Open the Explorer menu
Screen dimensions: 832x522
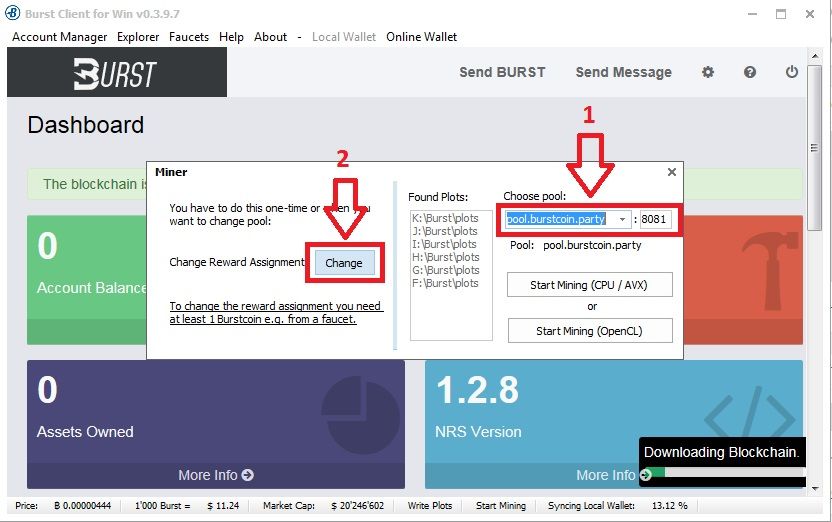tap(138, 37)
